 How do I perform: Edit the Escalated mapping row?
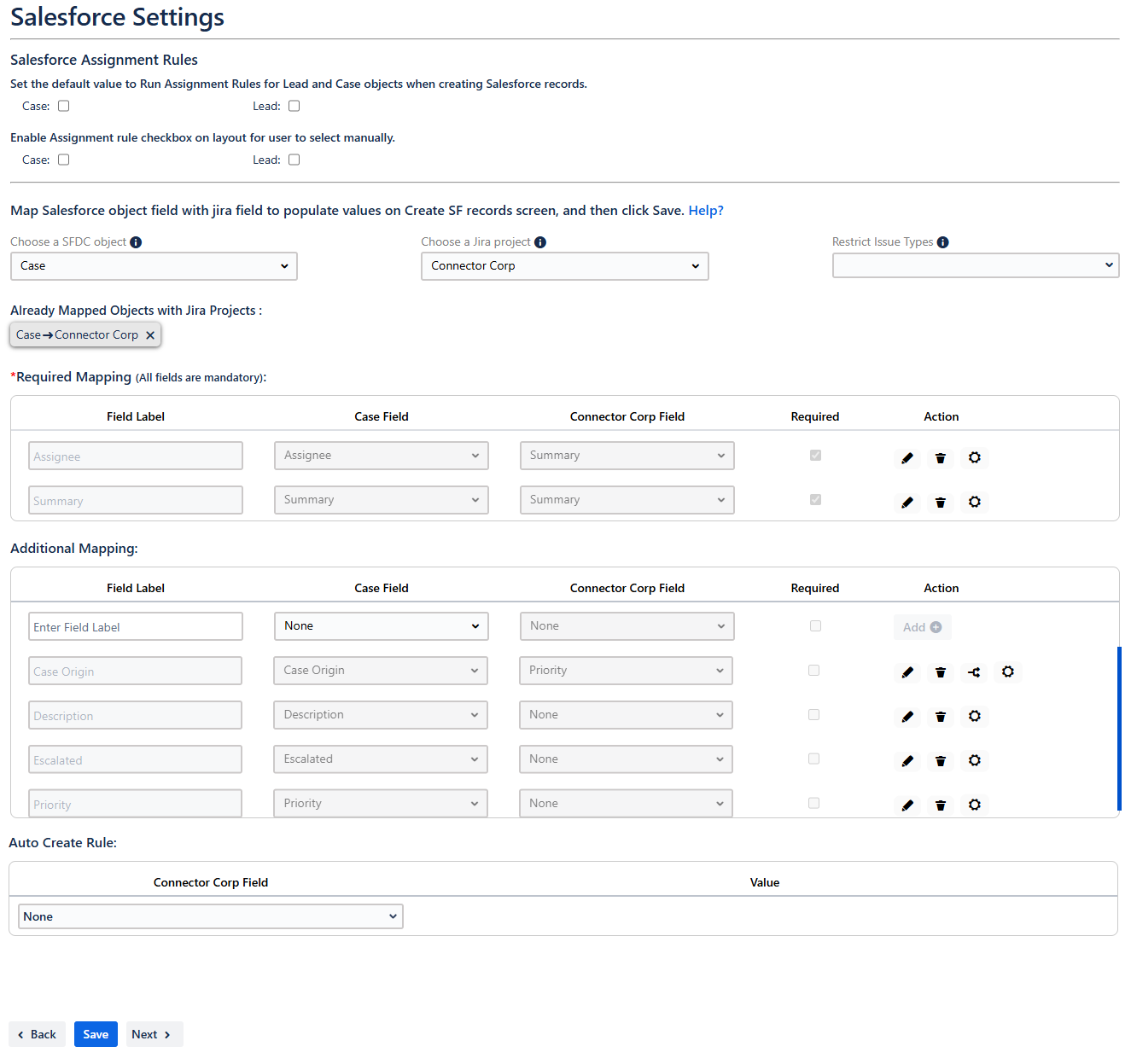(907, 761)
